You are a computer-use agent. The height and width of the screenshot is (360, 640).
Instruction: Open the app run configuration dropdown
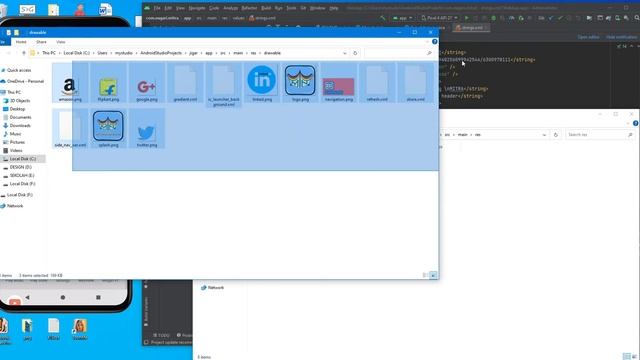[x=402, y=18]
